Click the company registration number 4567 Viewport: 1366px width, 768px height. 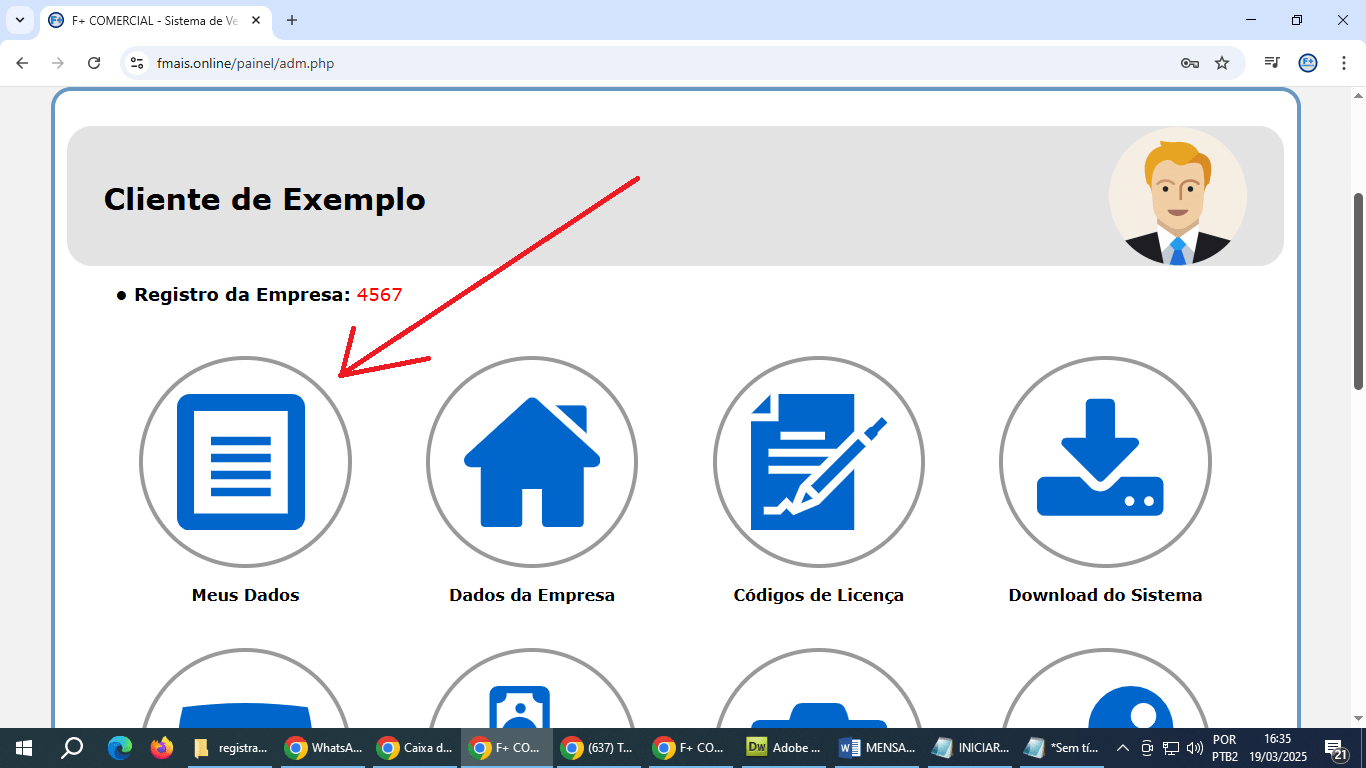coord(380,295)
